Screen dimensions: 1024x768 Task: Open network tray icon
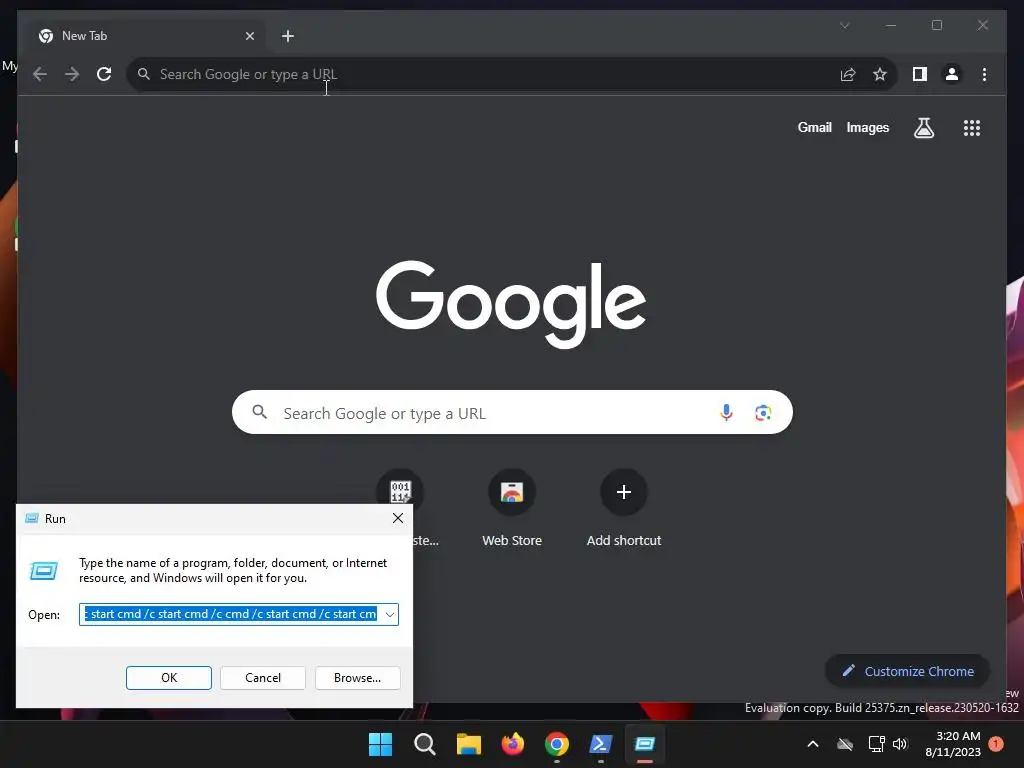tap(876, 744)
